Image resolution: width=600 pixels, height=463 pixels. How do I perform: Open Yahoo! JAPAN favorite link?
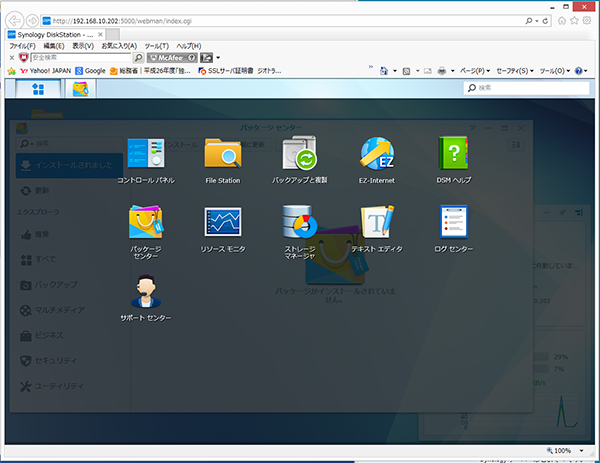click(x=45, y=71)
